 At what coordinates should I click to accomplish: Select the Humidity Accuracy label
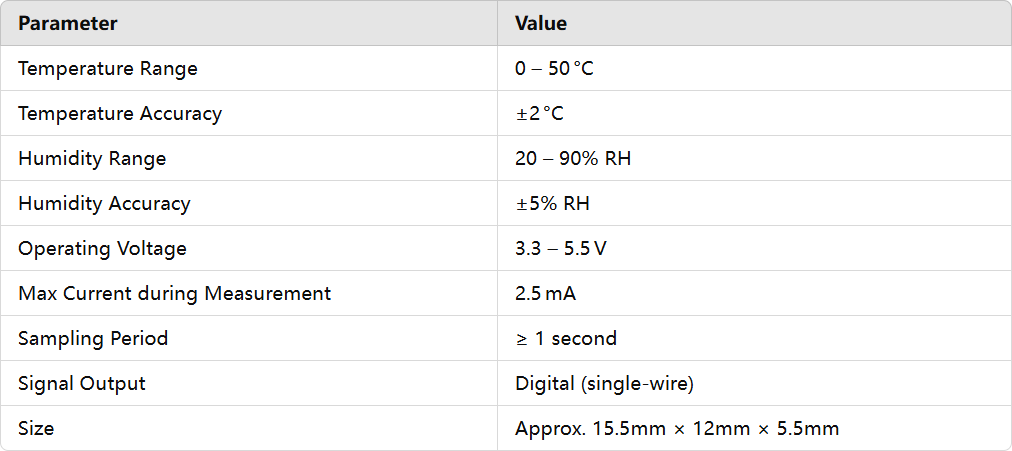(x=104, y=203)
